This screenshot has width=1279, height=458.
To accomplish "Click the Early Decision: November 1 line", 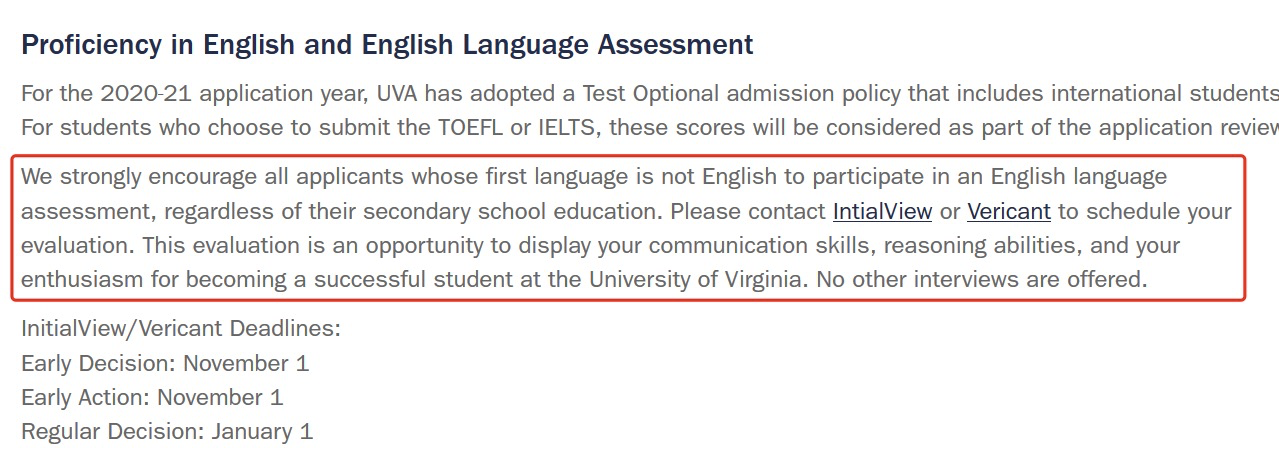I will tap(165, 363).
